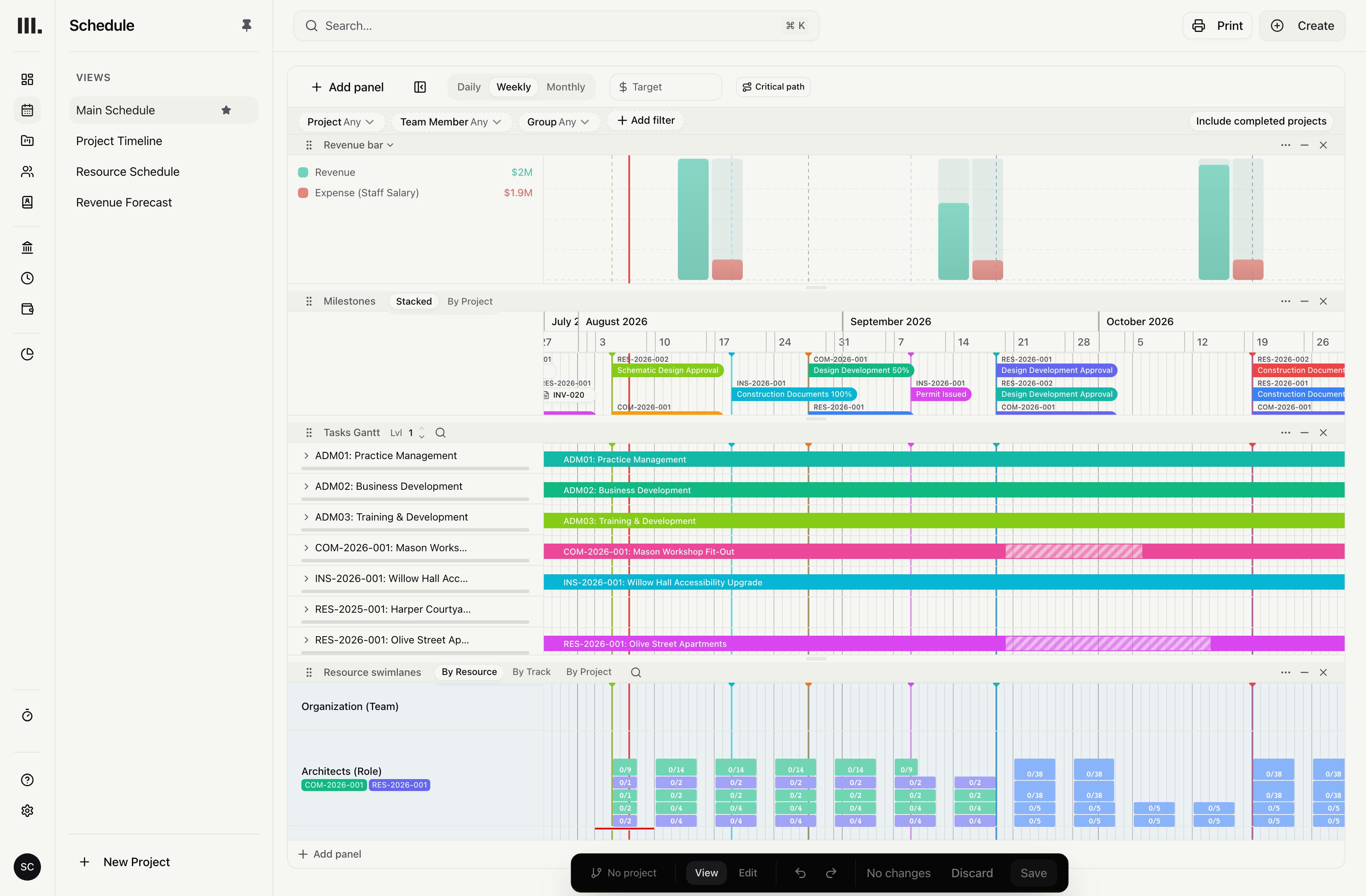Open the clock icon in sidebar
This screenshot has width=1366, height=896.
click(27, 278)
